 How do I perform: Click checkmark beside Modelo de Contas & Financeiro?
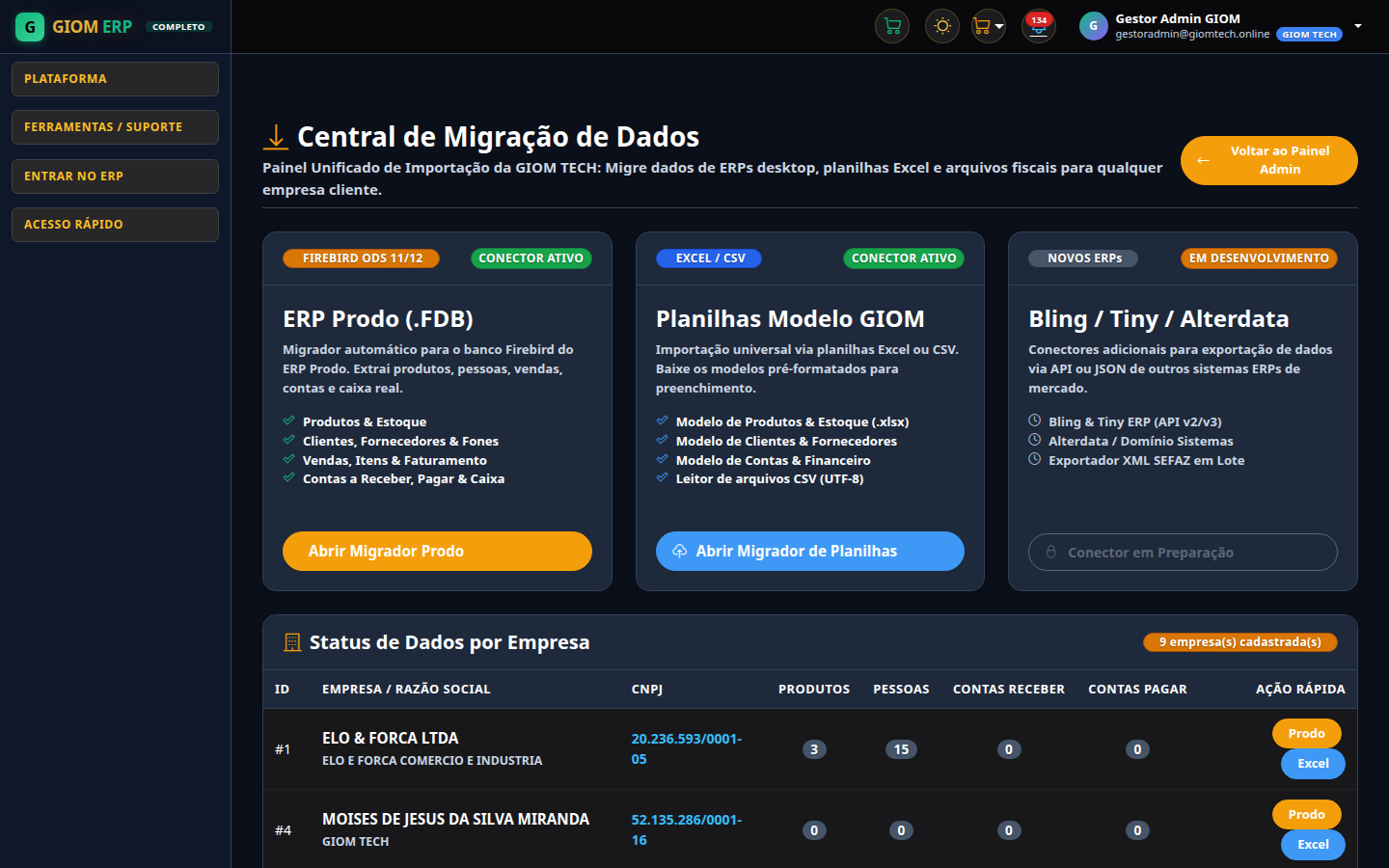coord(662,459)
